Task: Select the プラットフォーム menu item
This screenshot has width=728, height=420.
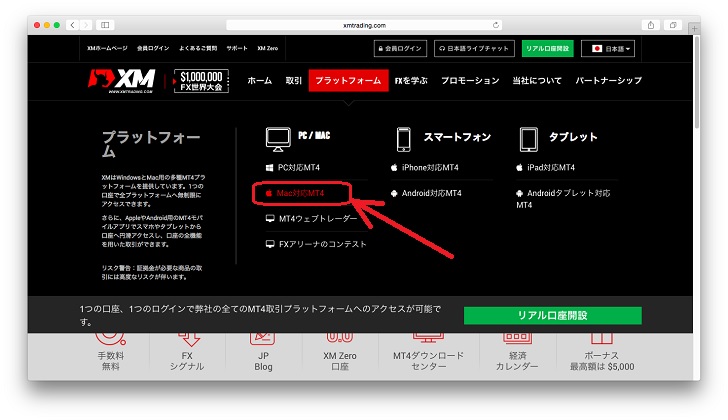Action: [348, 81]
